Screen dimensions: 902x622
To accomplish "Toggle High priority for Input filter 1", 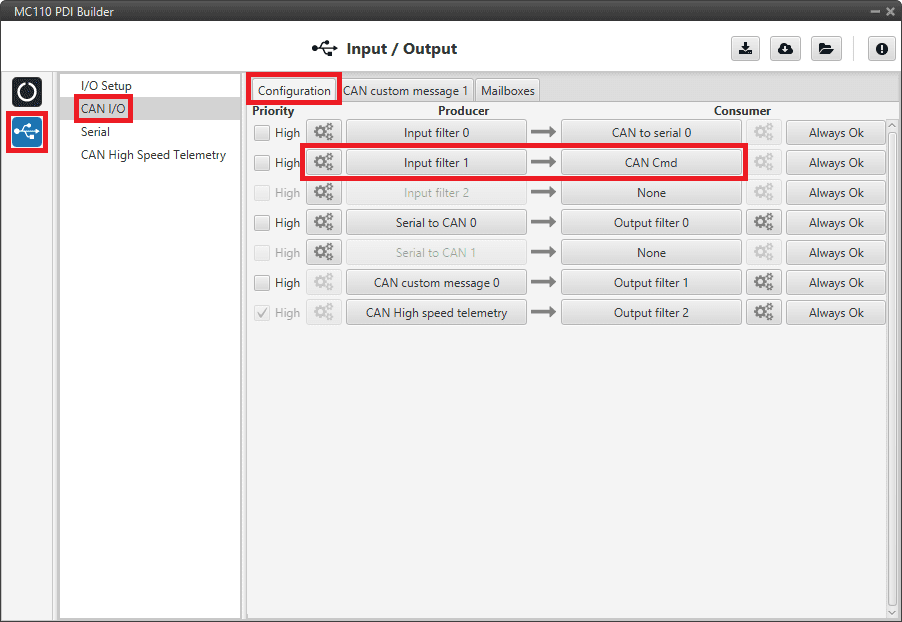I will (262, 163).
